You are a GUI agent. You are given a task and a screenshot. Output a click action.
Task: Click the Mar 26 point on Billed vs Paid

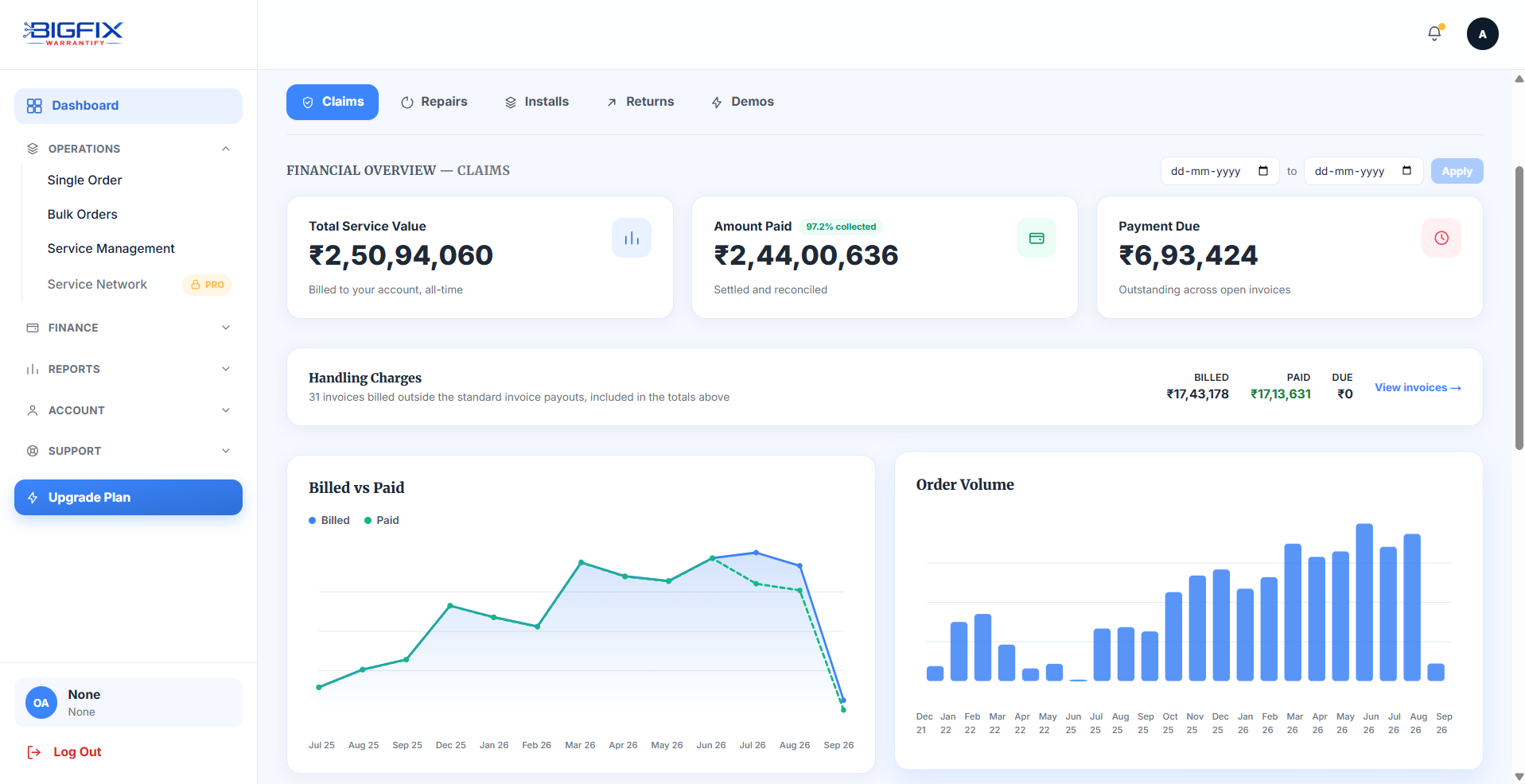582,562
